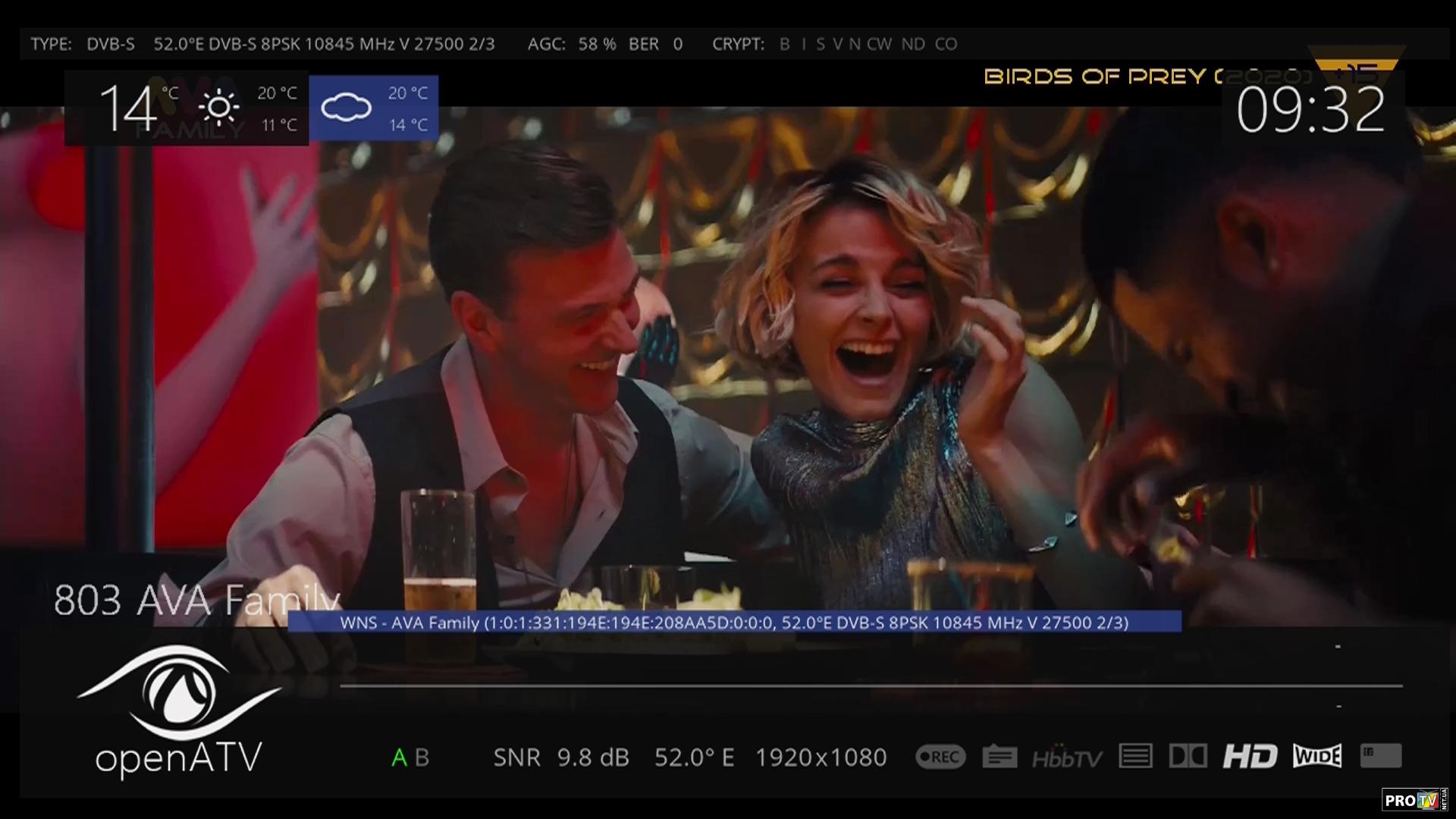The width and height of the screenshot is (1456, 819).
Task: Click the cloudy weather forecast icon
Action: pos(347,108)
